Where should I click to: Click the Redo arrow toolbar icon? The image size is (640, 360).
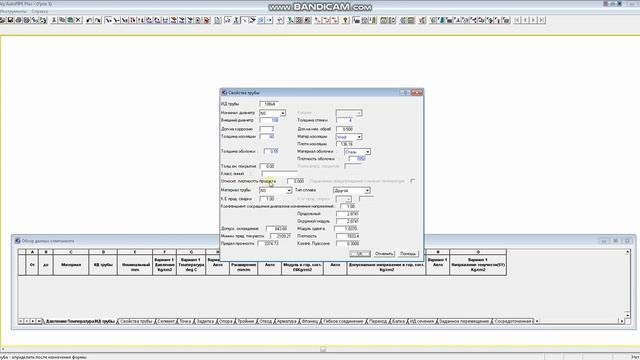tap(98, 20)
